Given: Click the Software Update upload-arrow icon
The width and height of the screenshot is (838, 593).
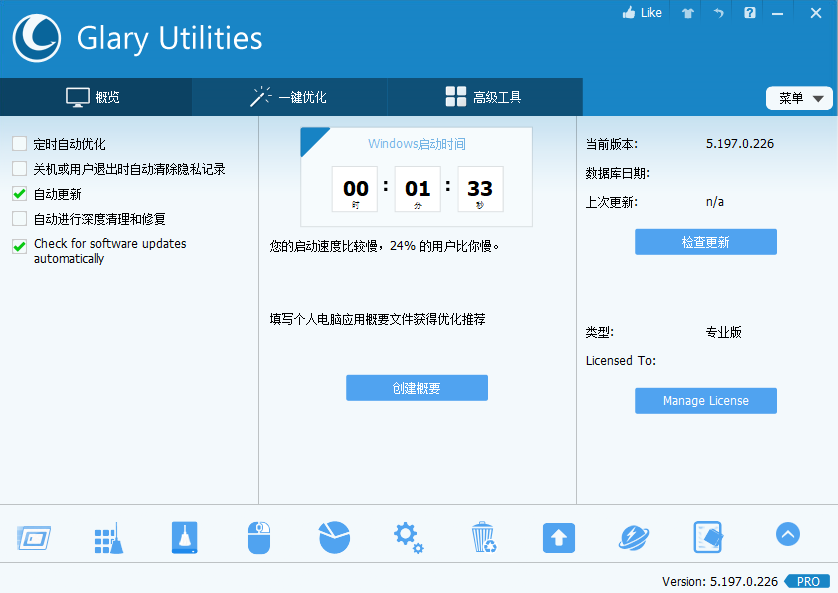Looking at the screenshot, I should [x=559, y=537].
